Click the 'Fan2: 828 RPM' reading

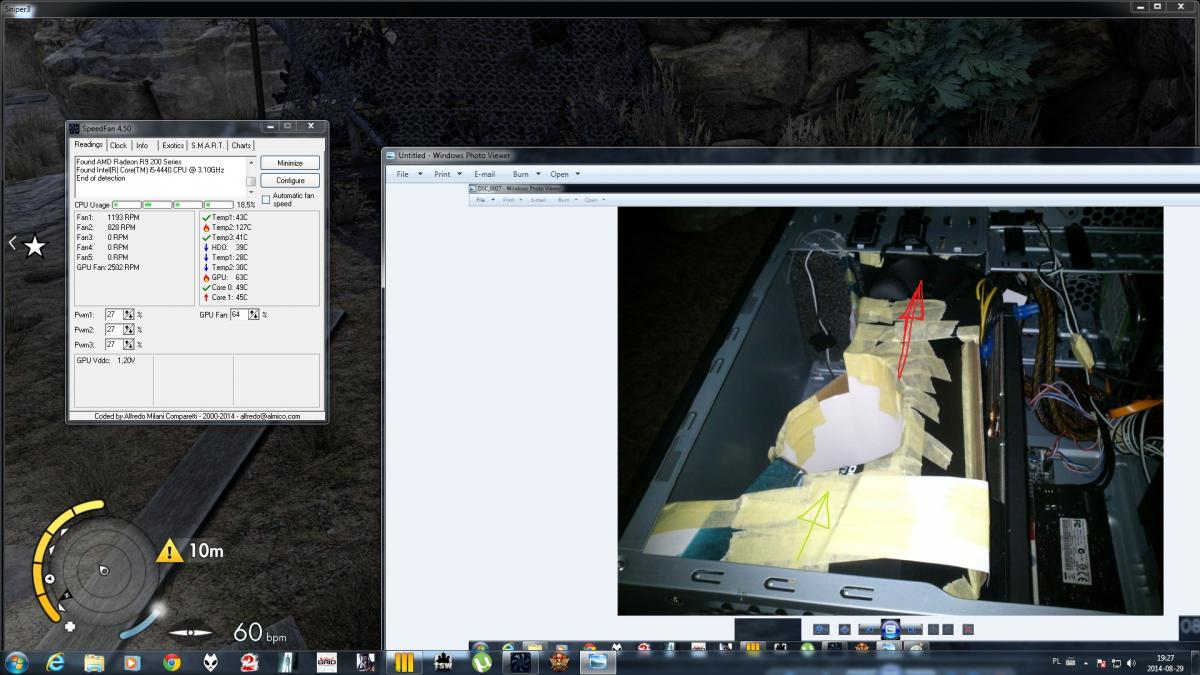pyautogui.click(x=108, y=227)
